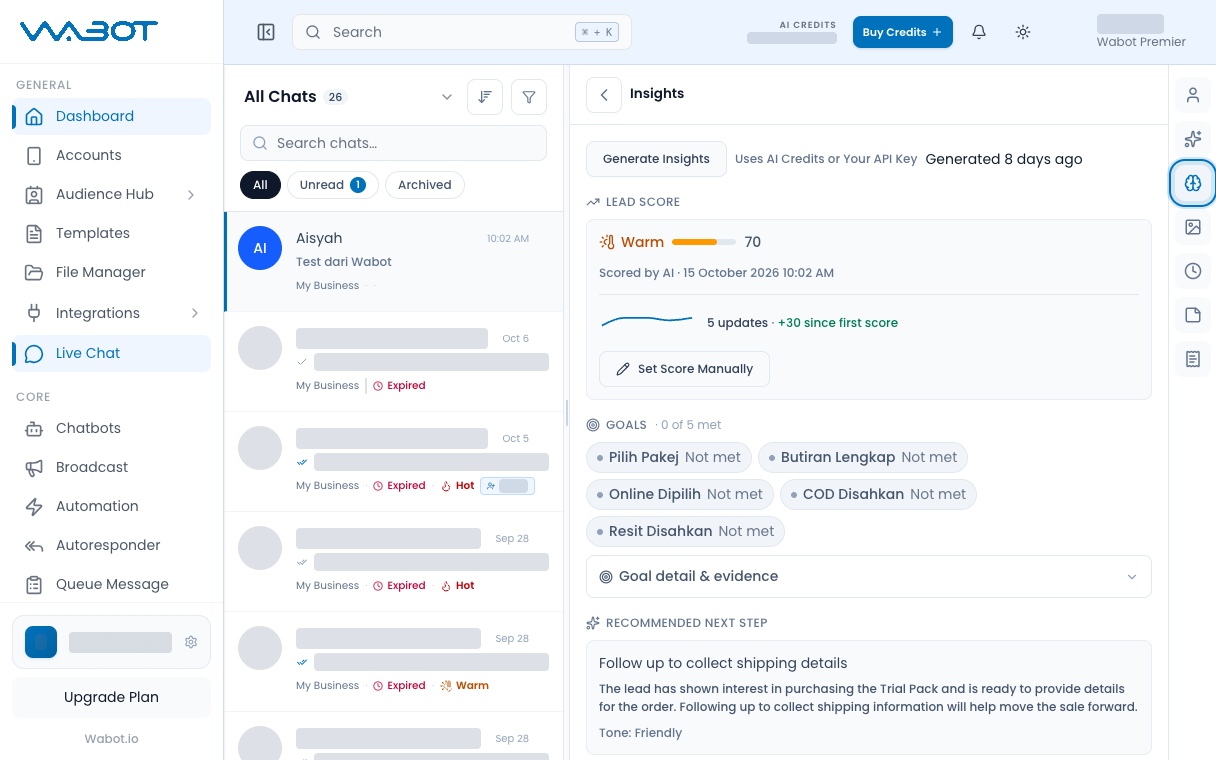Open Integrations menu item
Image resolution: width=1216 pixels, height=760 pixels.
[x=112, y=313]
